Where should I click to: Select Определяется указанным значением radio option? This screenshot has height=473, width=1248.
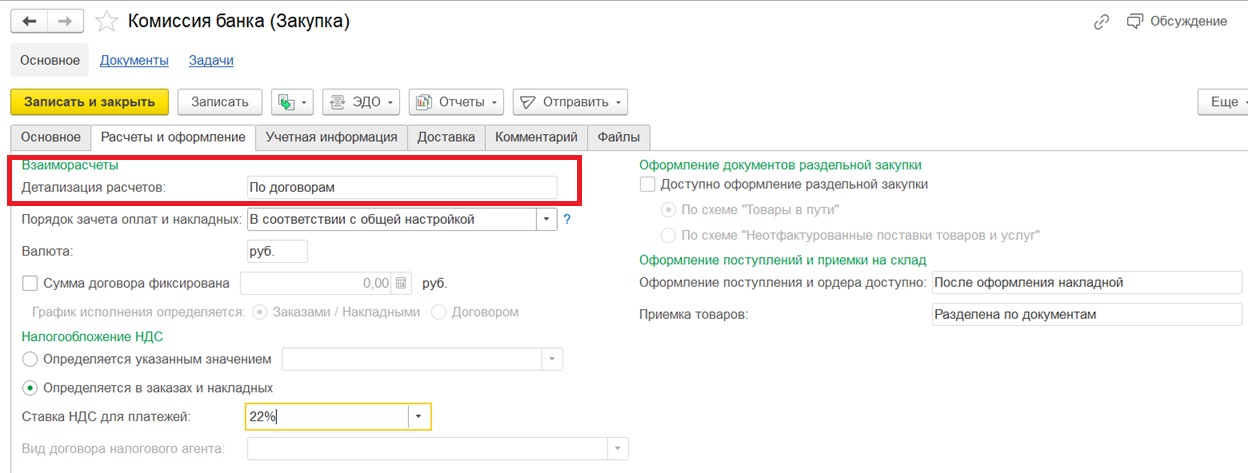pos(30,359)
